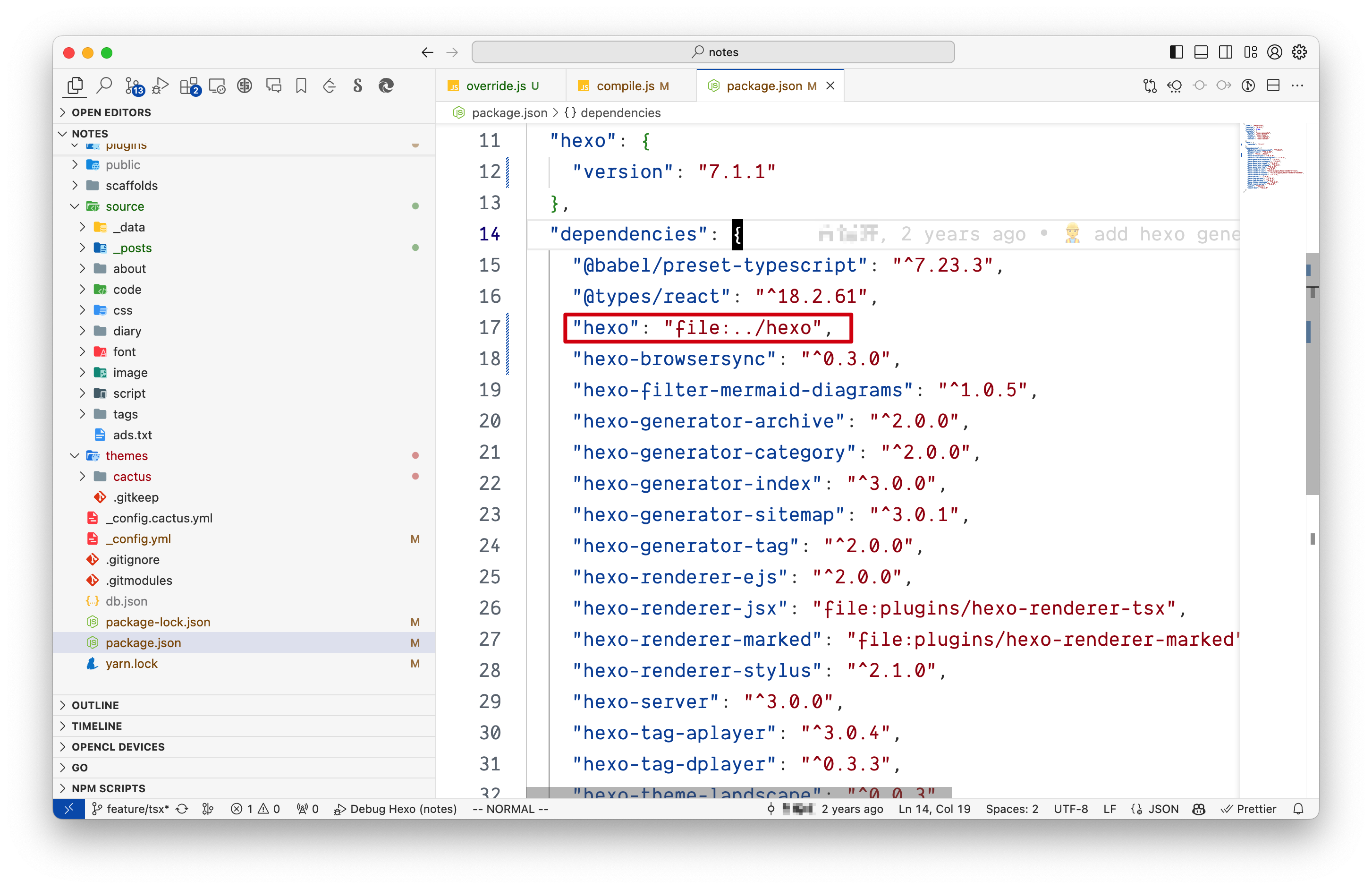
Task: Expand the OUTLINE section
Action: pos(95,705)
